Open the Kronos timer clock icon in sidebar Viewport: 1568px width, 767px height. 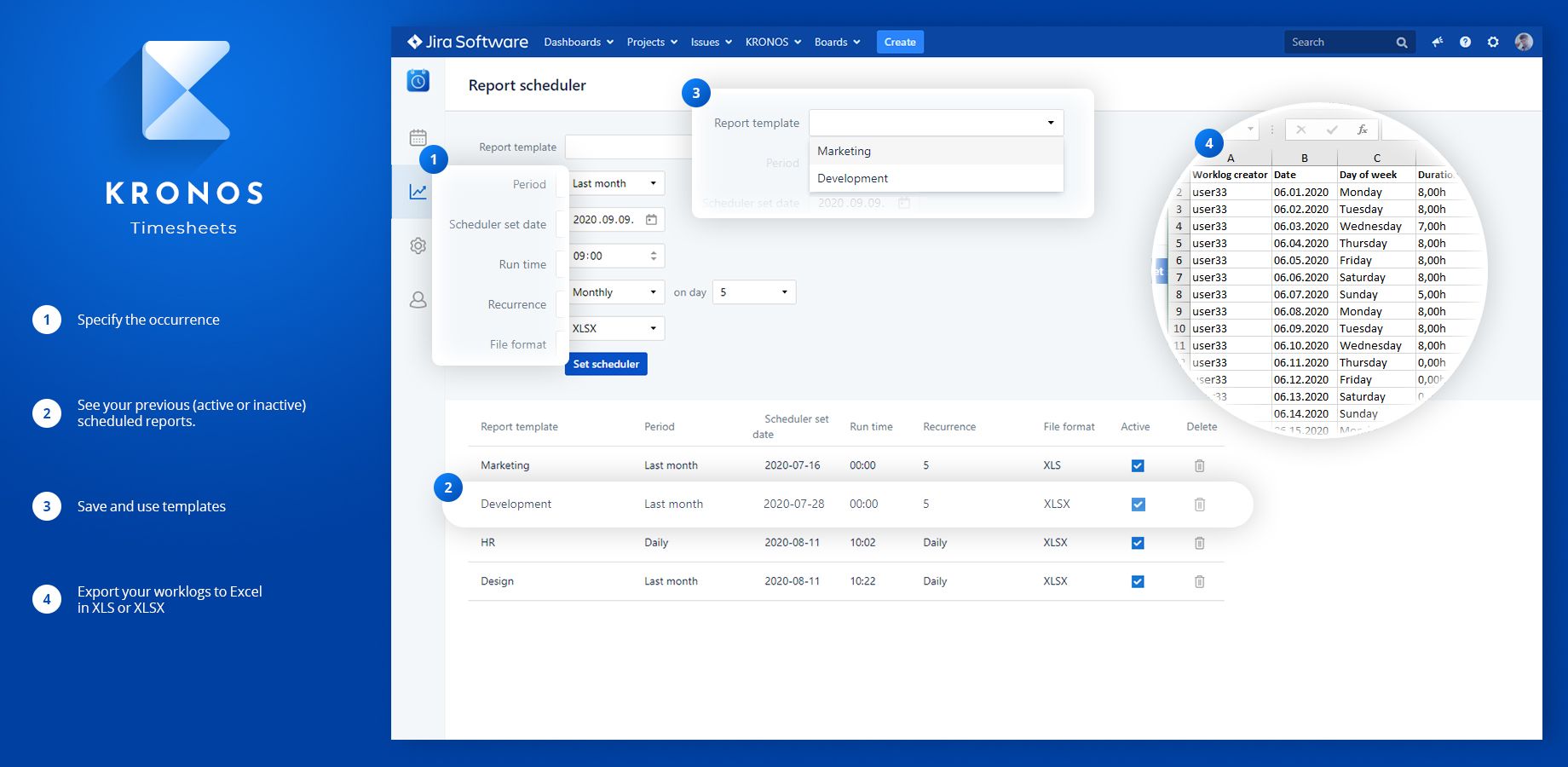[418, 81]
